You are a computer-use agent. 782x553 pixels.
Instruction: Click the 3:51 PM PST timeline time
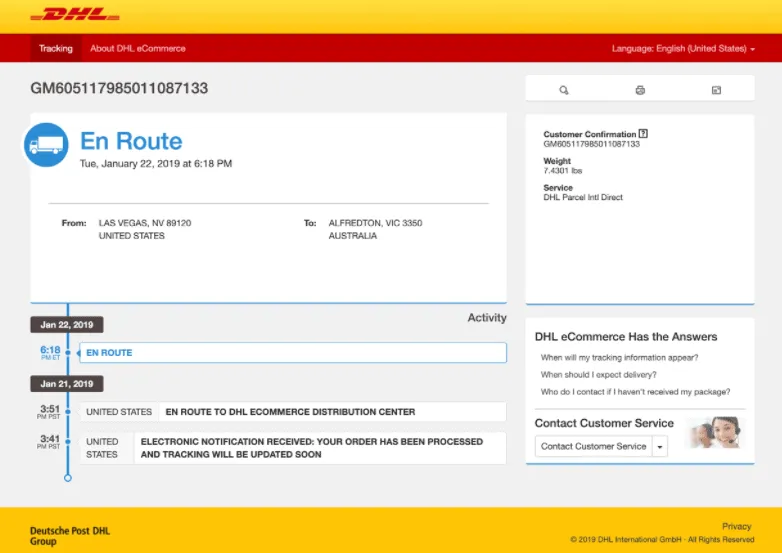tap(49, 411)
